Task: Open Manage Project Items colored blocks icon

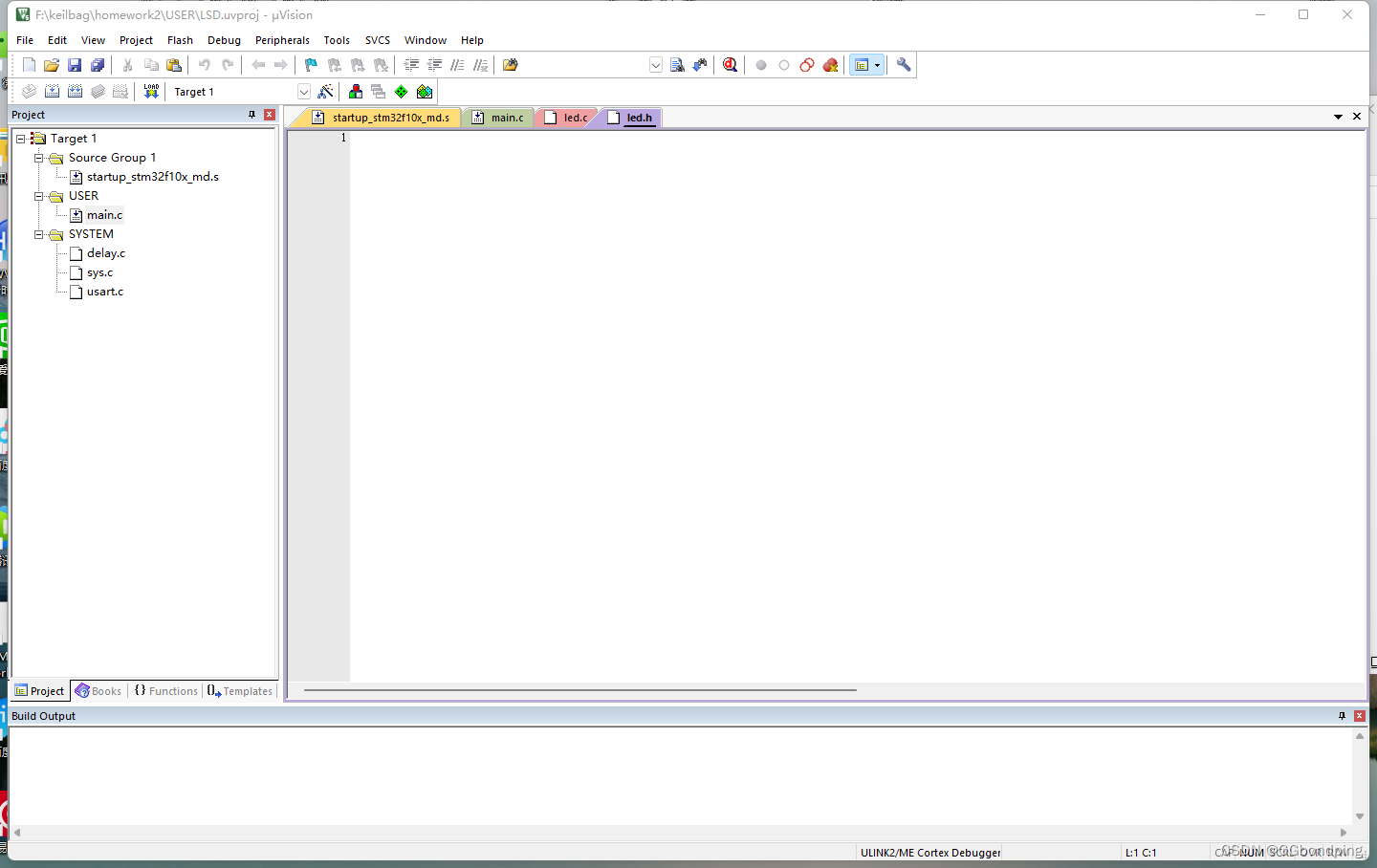Action: pos(356,92)
